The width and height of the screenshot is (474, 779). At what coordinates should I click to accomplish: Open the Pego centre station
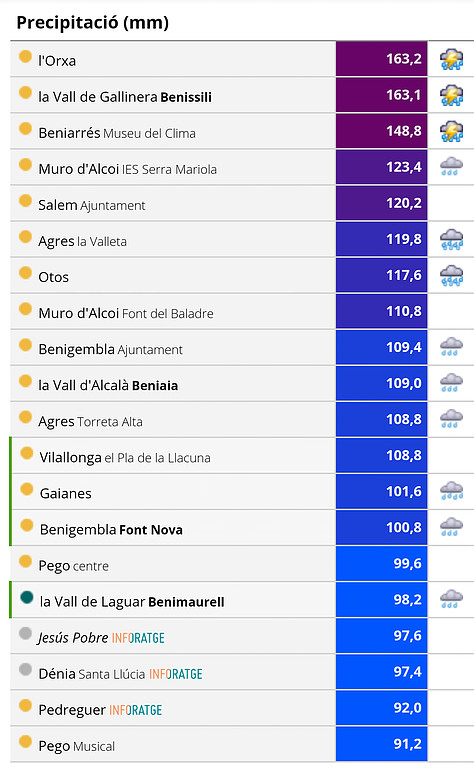[74, 565]
